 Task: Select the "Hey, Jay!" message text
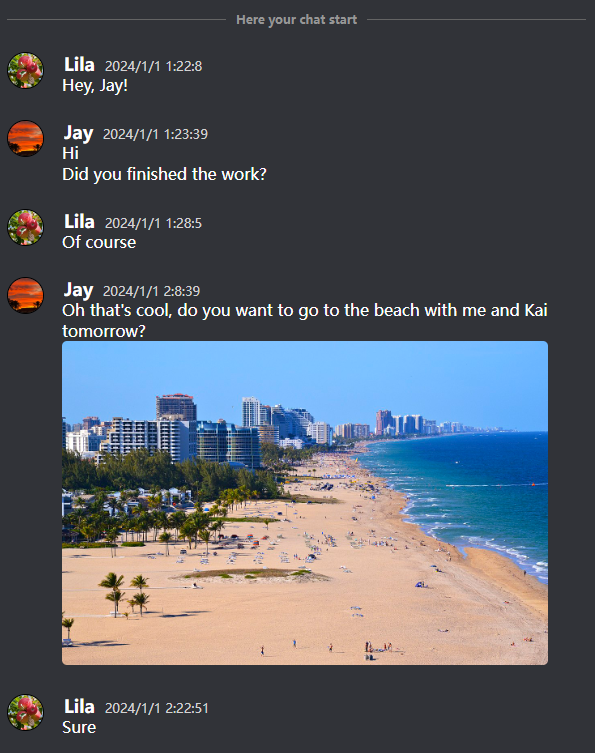tap(95, 86)
